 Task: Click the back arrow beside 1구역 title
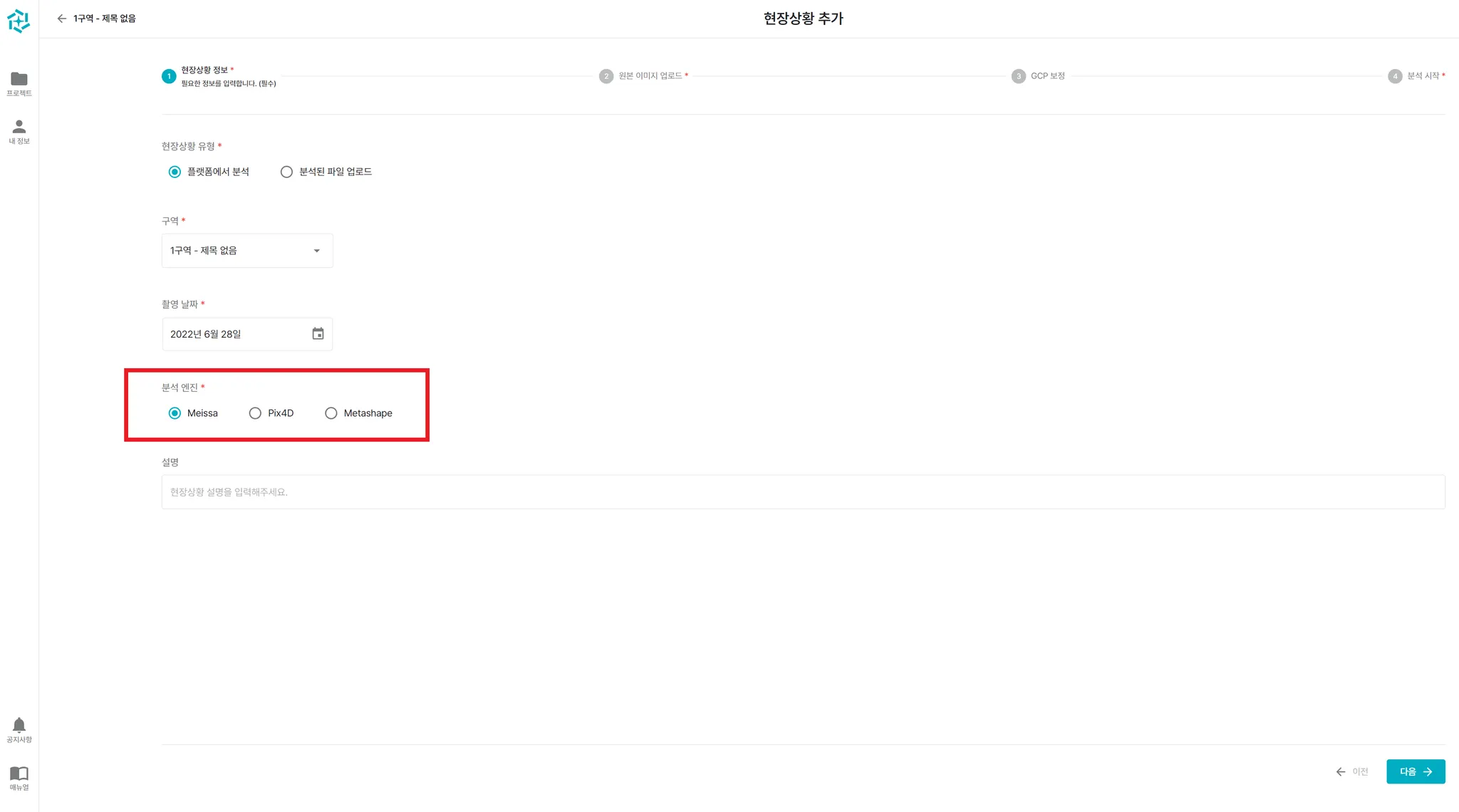(x=62, y=19)
